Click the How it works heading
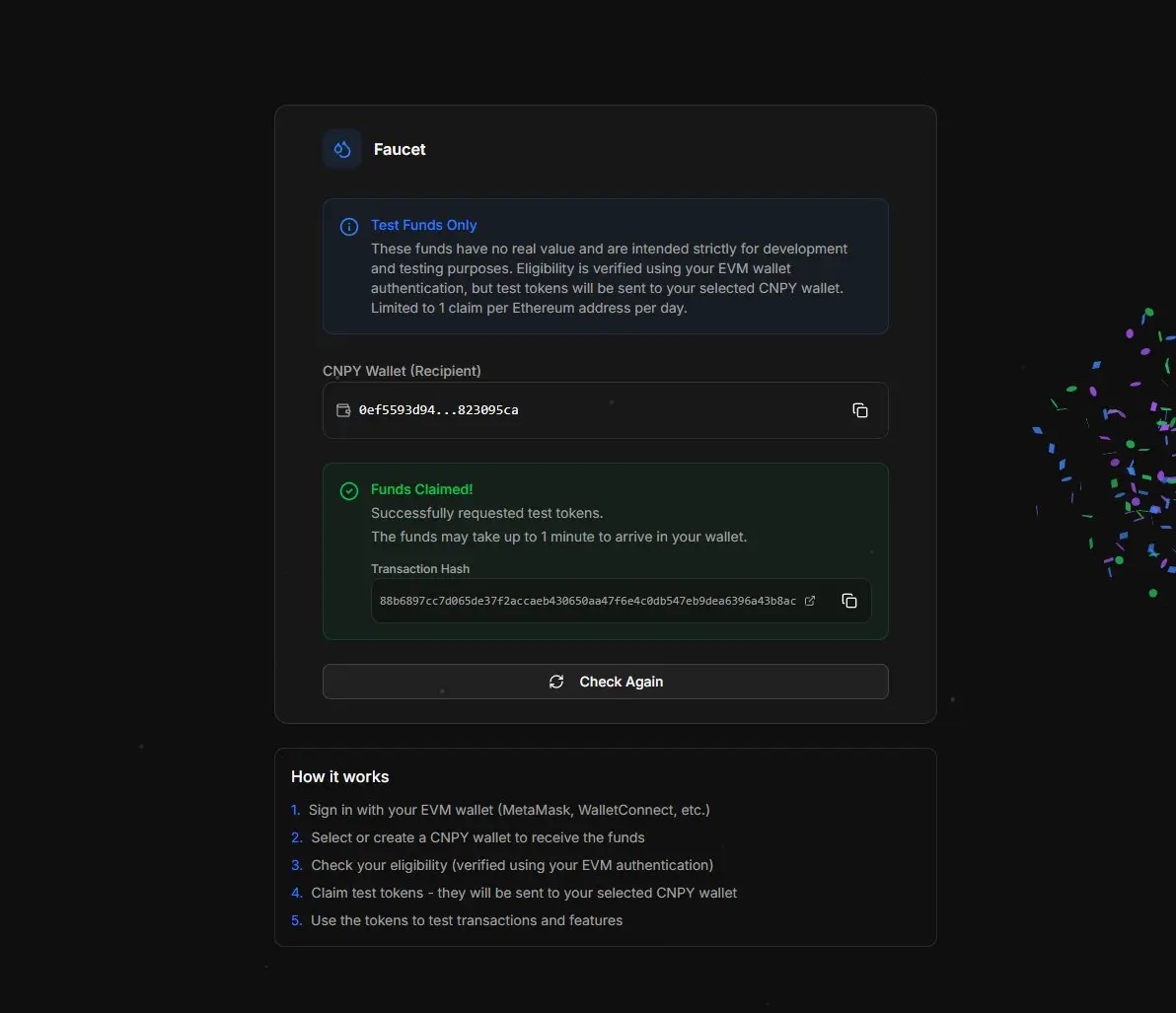Screen dimensions: 1176x1013 pyautogui.click(x=339, y=777)
